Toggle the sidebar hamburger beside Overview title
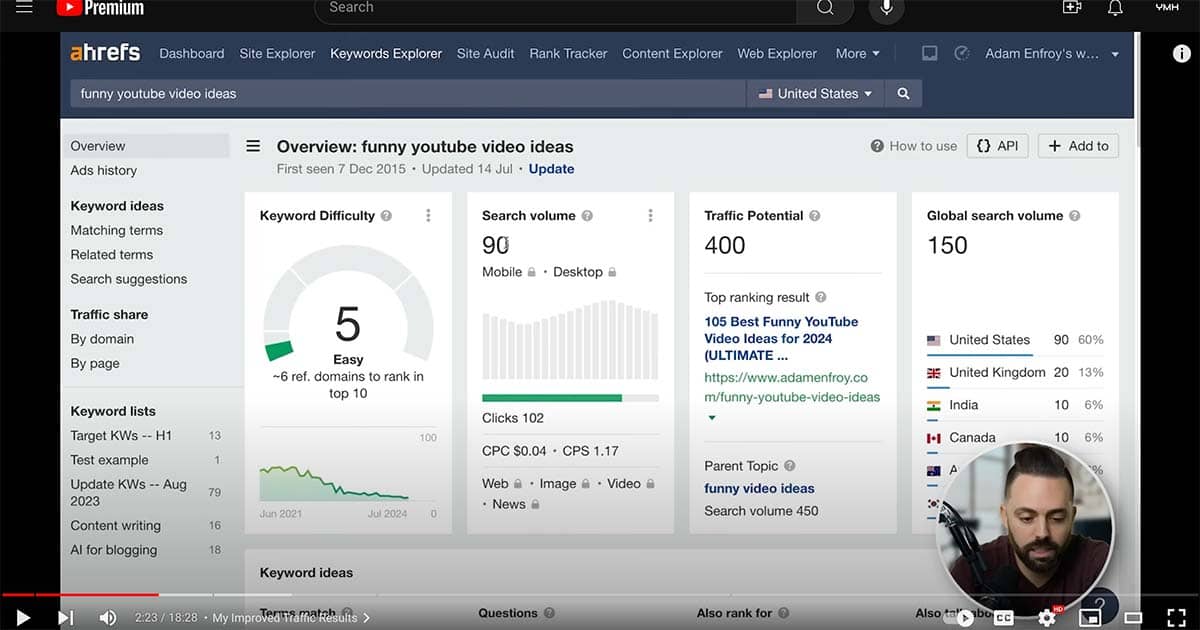This screenshot has width=1200, height=630. 253,146
